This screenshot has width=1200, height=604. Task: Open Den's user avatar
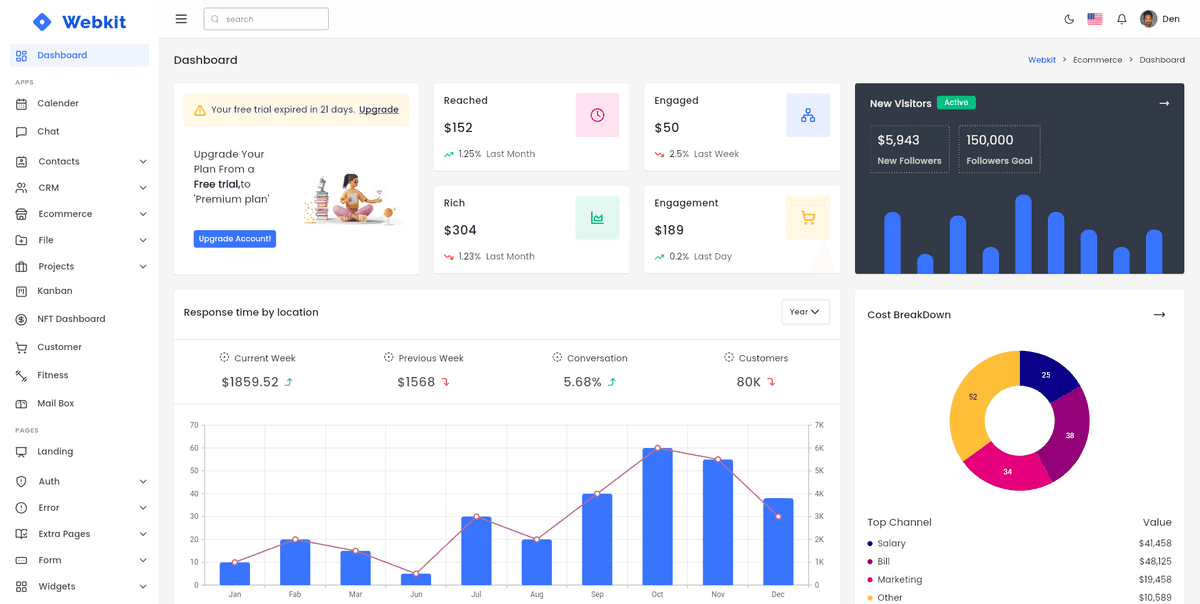[1149, 19]
